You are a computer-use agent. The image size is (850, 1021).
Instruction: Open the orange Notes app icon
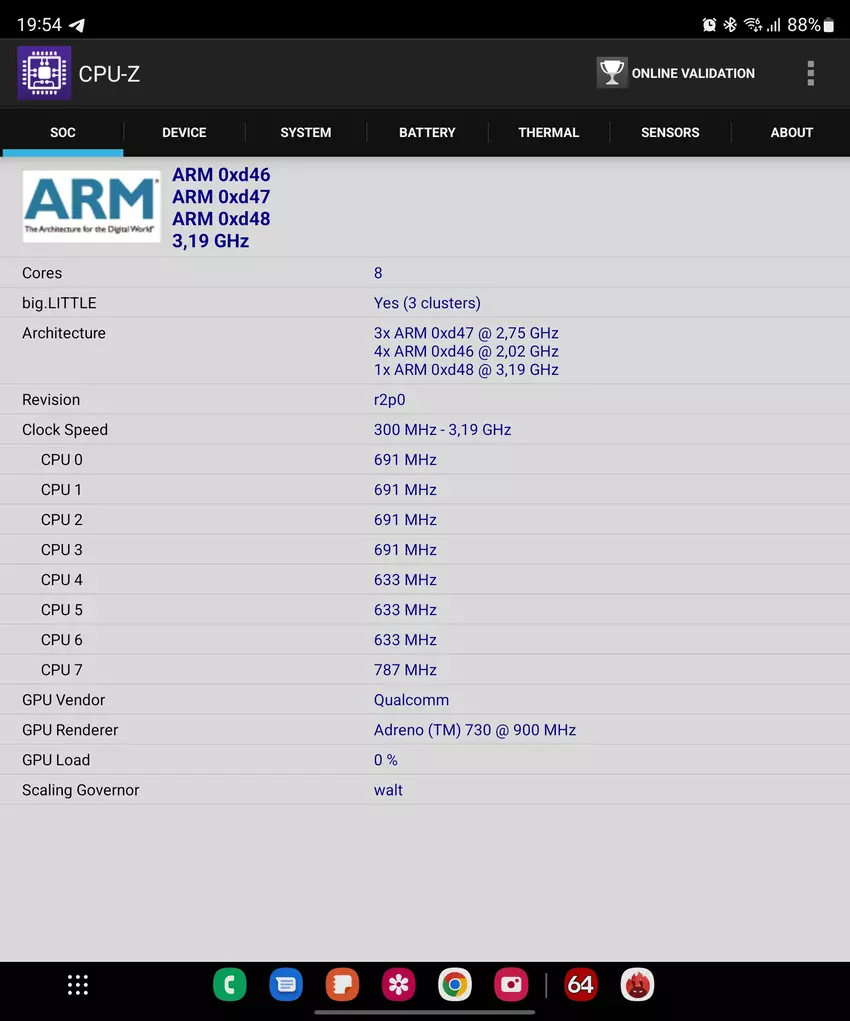point(342,985)
